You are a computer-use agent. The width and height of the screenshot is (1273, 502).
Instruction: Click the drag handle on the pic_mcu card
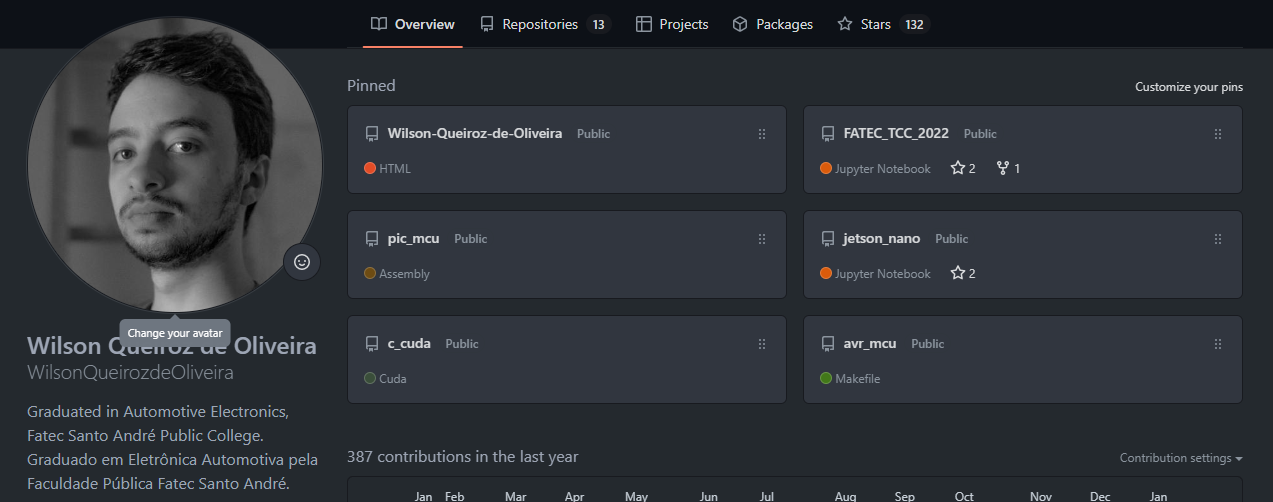[x=762, y=239]
